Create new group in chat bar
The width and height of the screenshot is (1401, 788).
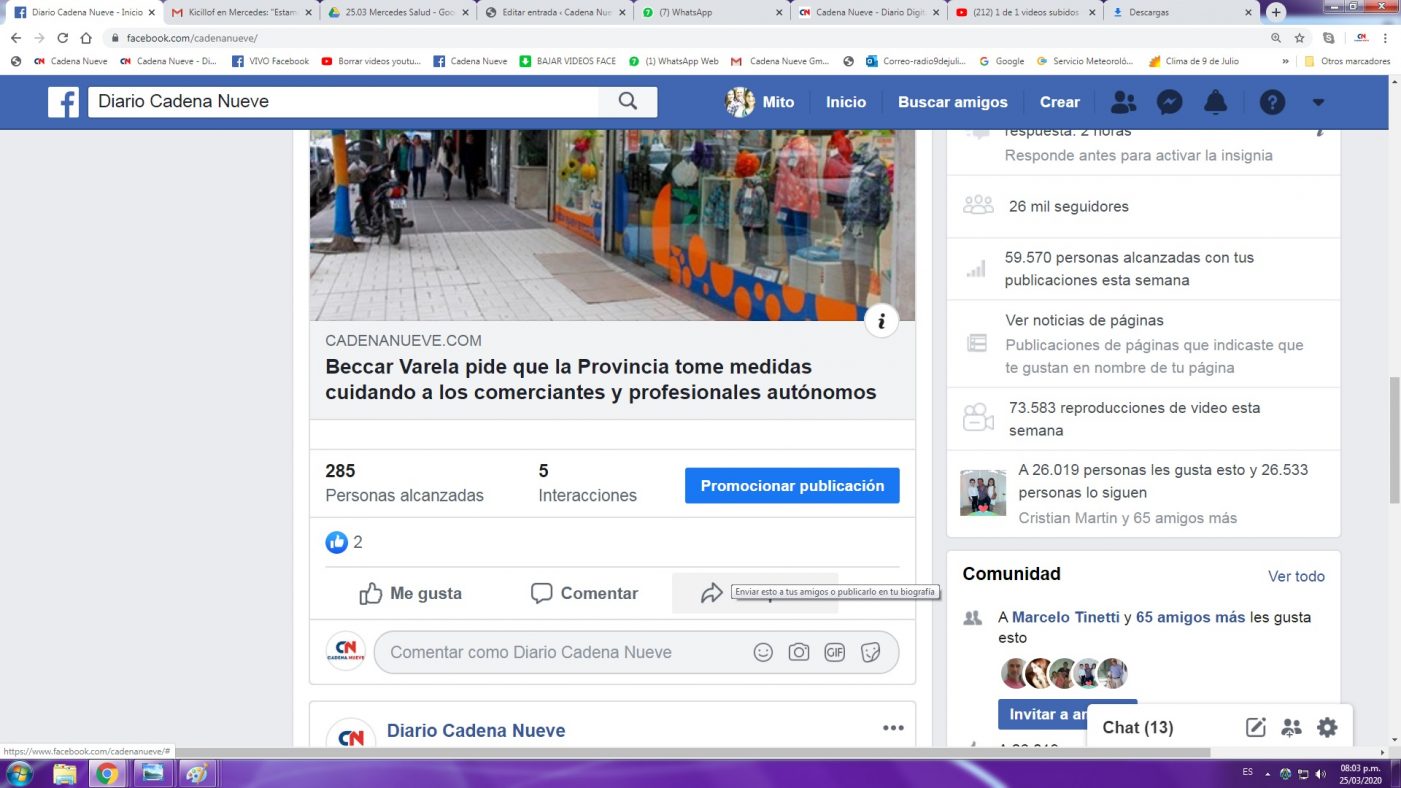(x=1291, y=727)
